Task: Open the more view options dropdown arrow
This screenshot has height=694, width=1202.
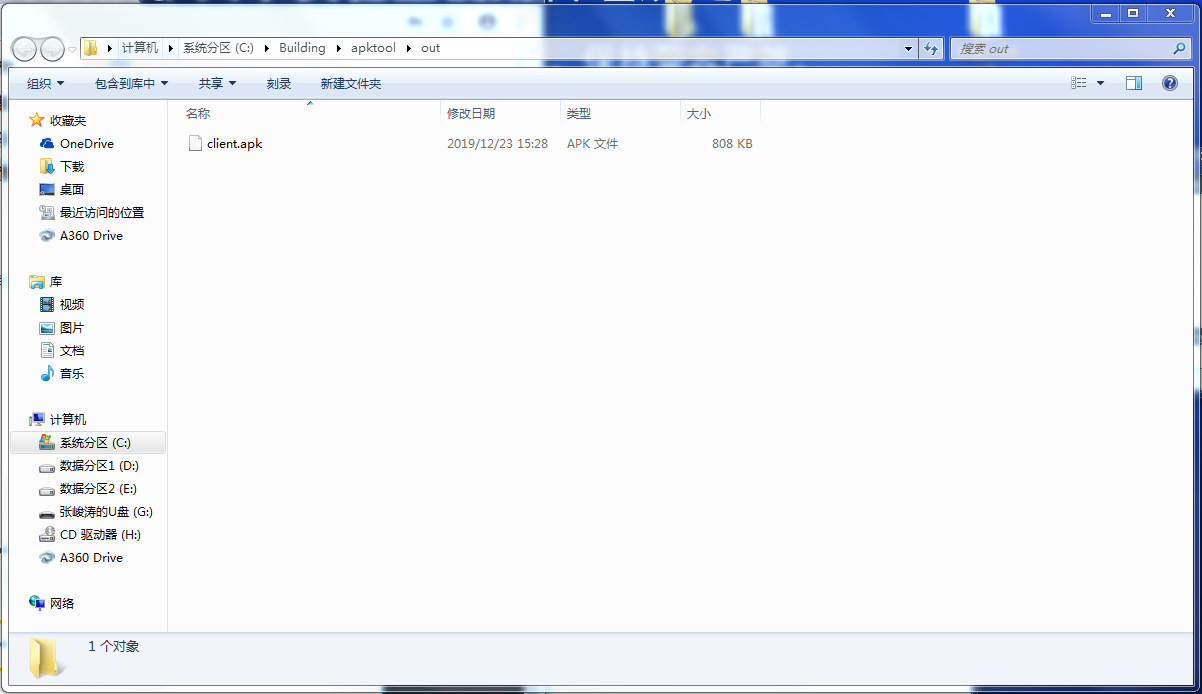Action: point(1101,84)
